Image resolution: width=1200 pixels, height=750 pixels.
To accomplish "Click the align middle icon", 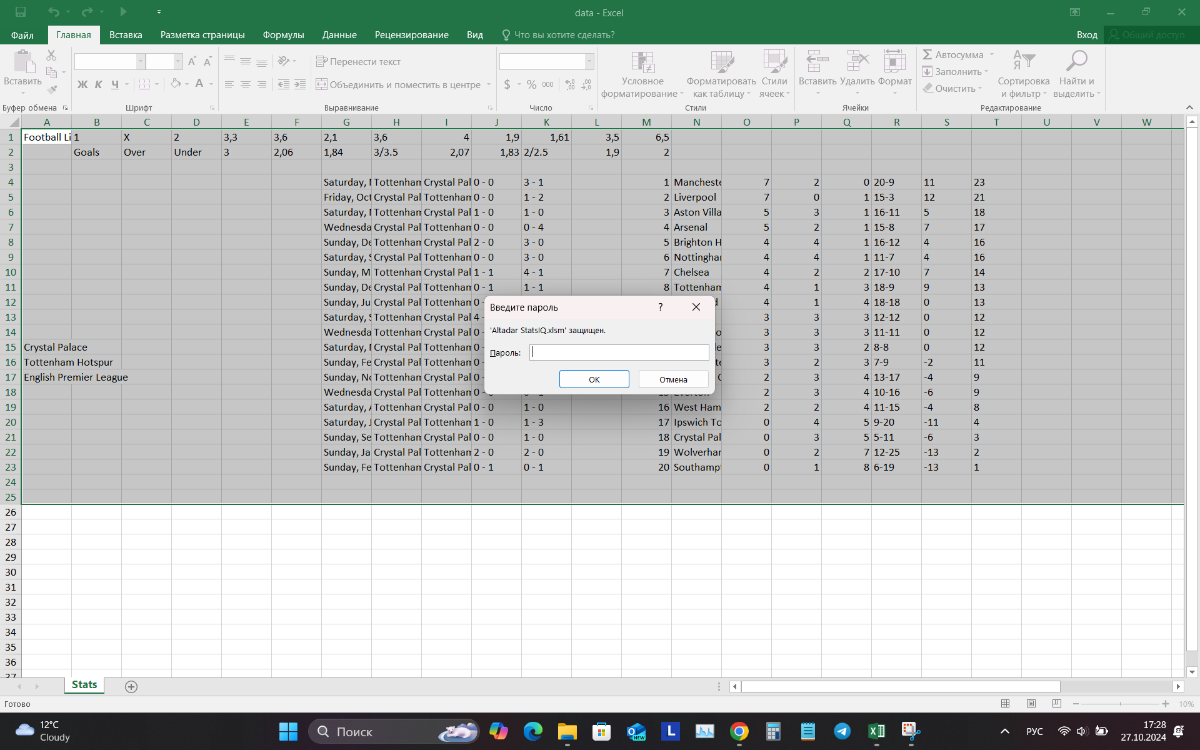I will coord(246,61).
